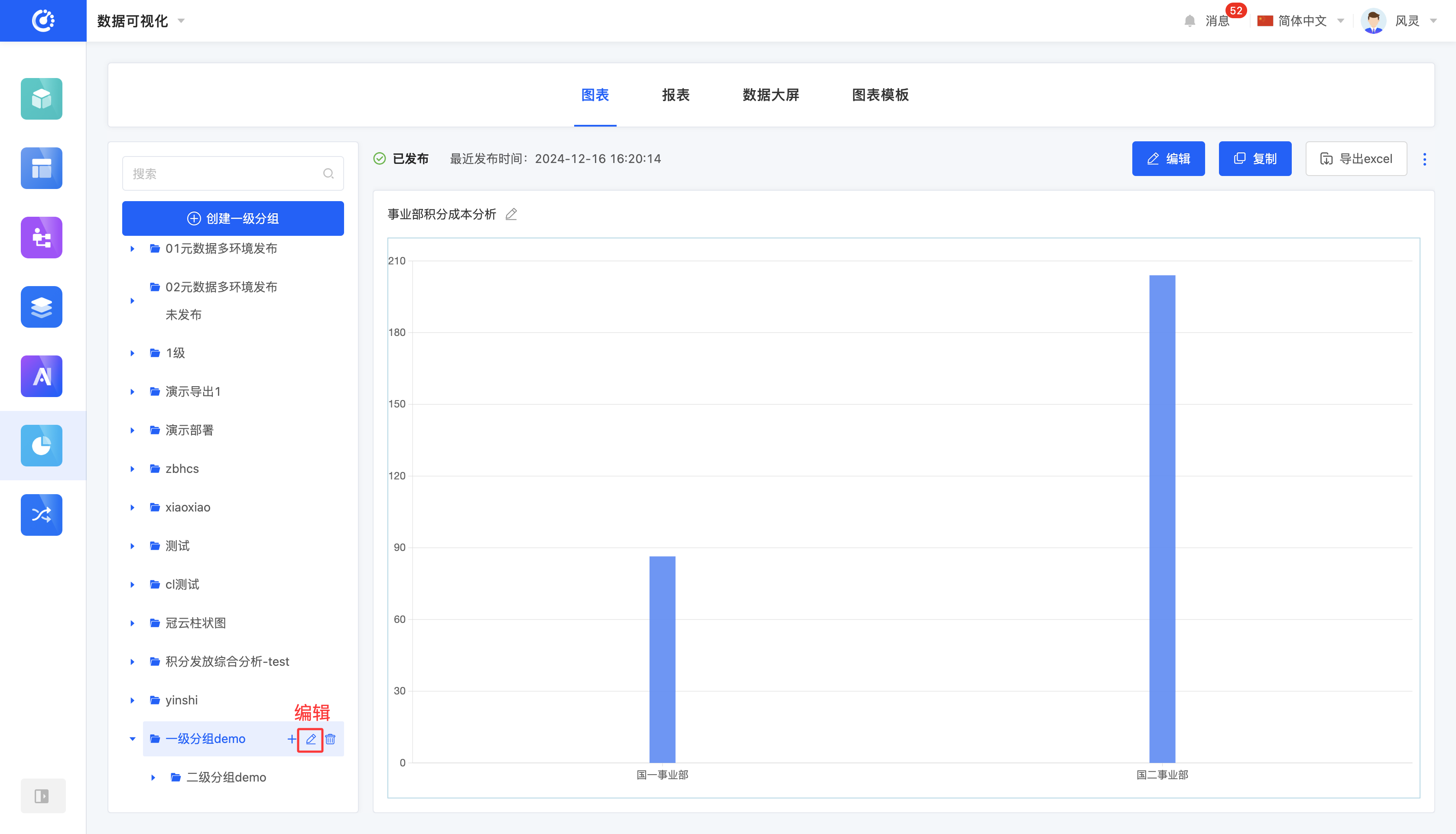Collapse the 一级分组demo folder arrow
The image size is (1456, 834).
click(132, 739)
